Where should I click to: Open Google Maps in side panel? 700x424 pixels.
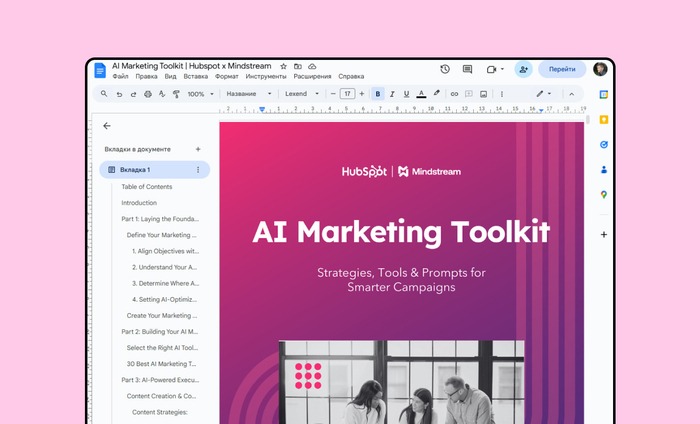pyautogui.click(x=604, y=194)
